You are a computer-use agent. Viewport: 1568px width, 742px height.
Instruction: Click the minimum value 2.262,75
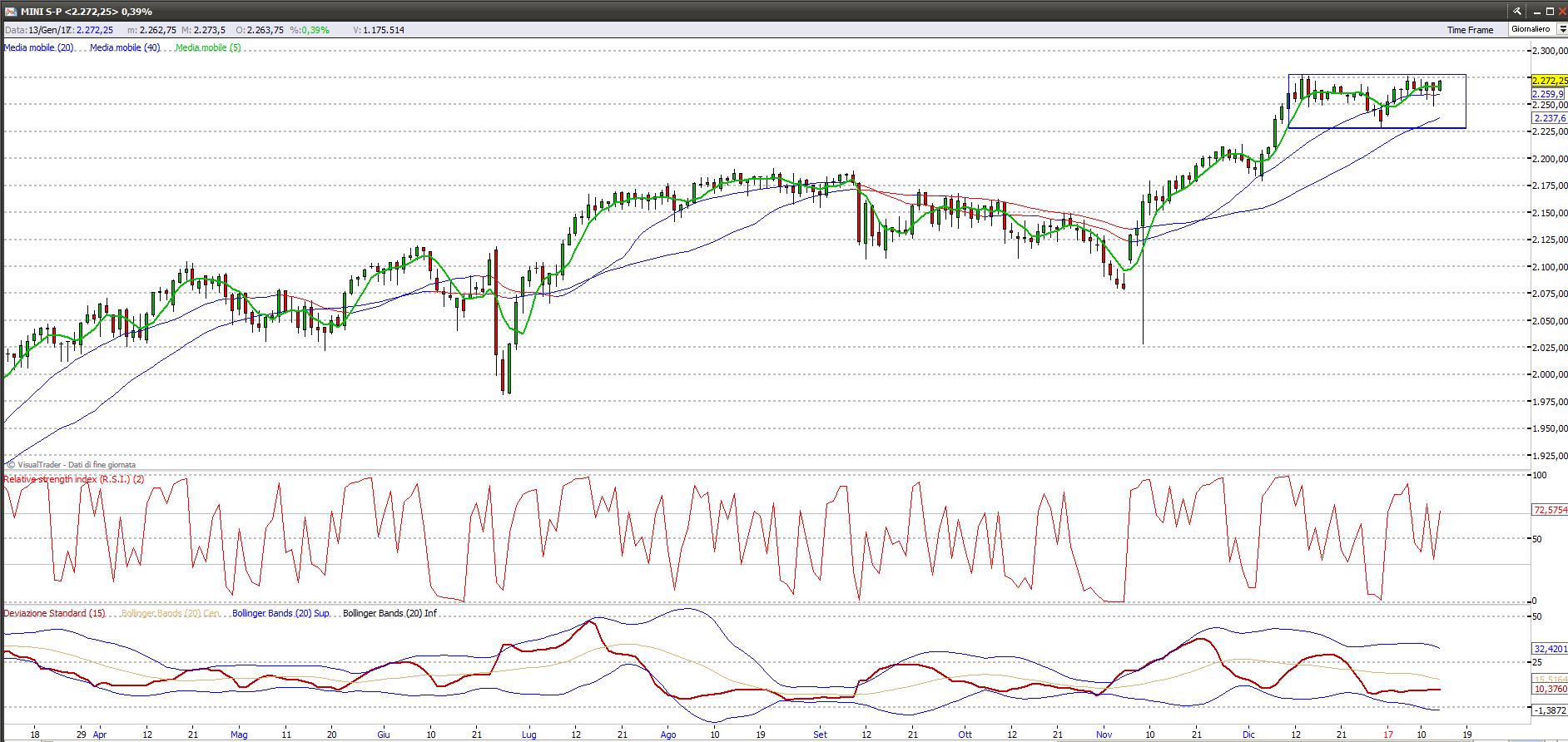click(x=156, y=30)
